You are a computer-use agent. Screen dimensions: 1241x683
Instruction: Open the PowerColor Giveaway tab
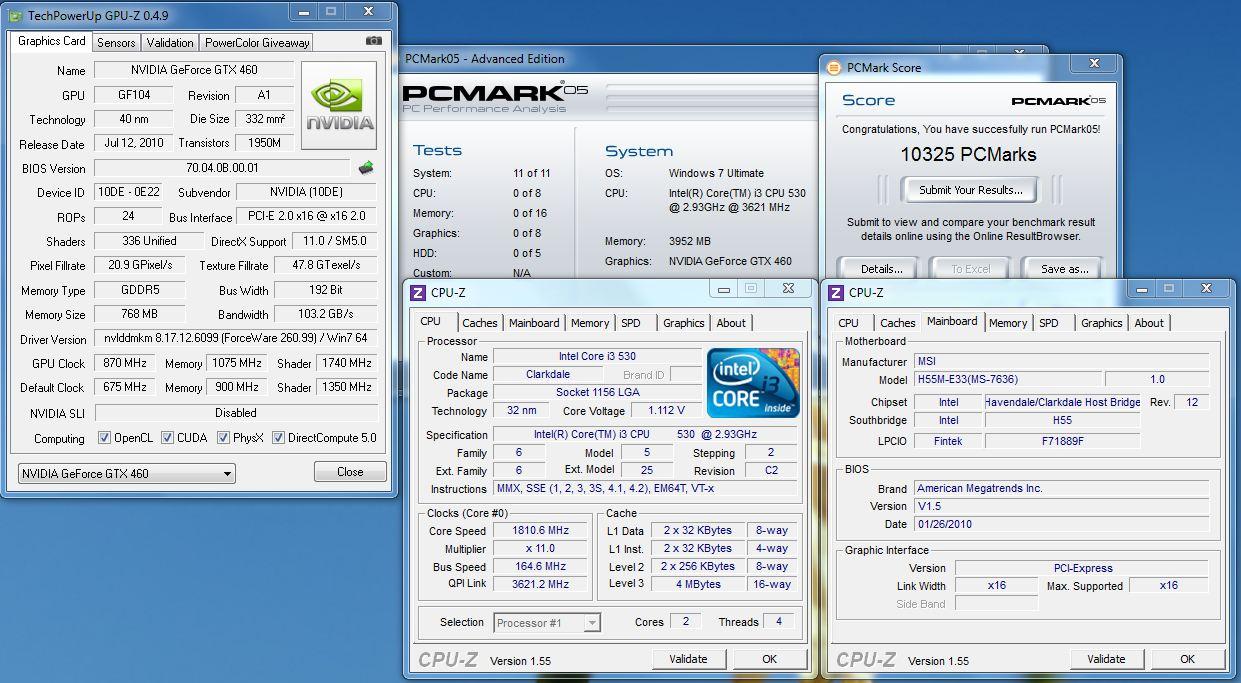257,43
